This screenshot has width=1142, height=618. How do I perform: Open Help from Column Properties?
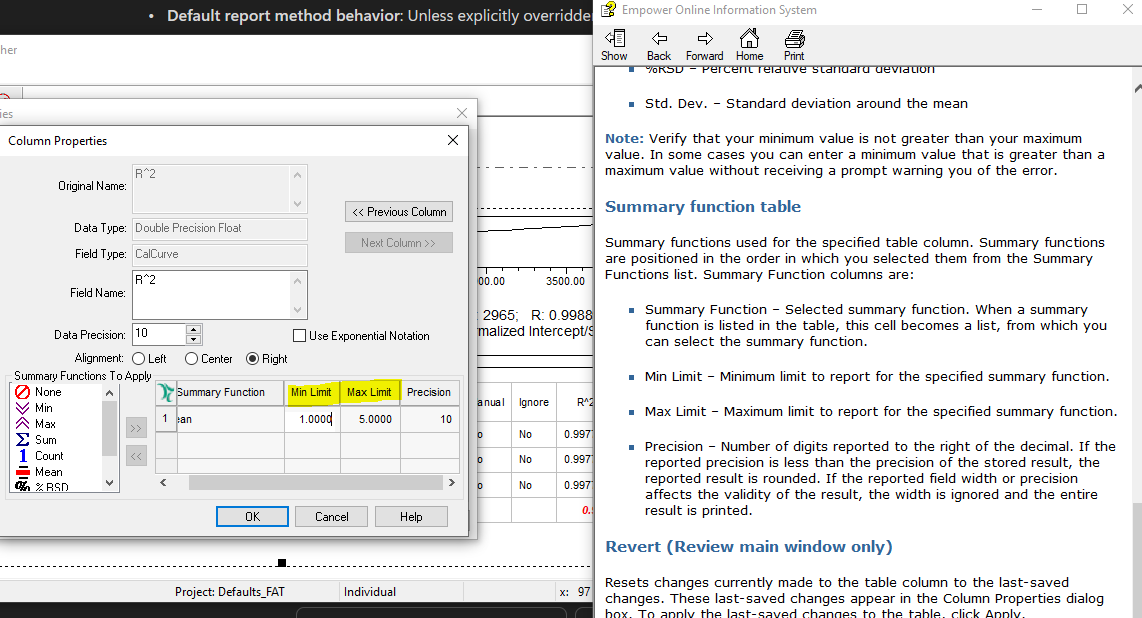point(411,517)
